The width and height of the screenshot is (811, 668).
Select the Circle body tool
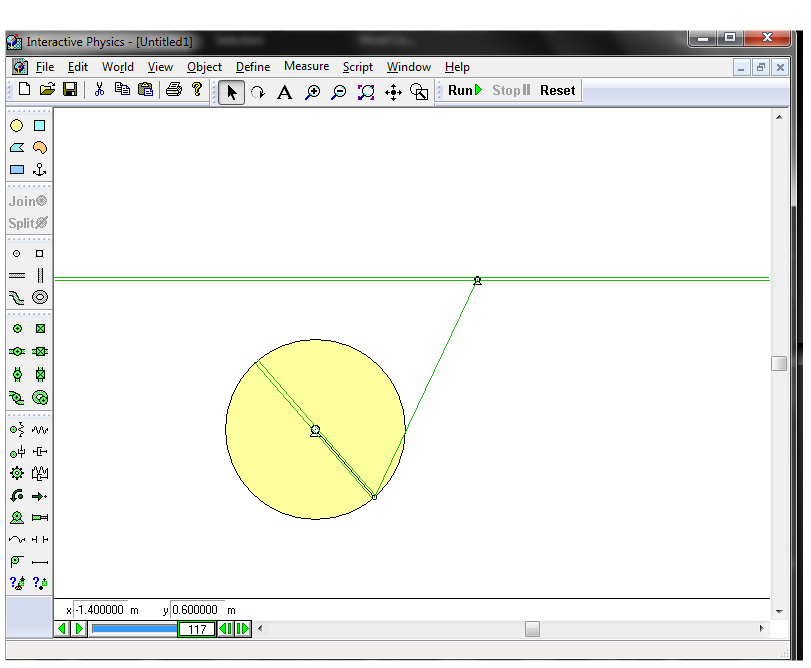point(17,125)
